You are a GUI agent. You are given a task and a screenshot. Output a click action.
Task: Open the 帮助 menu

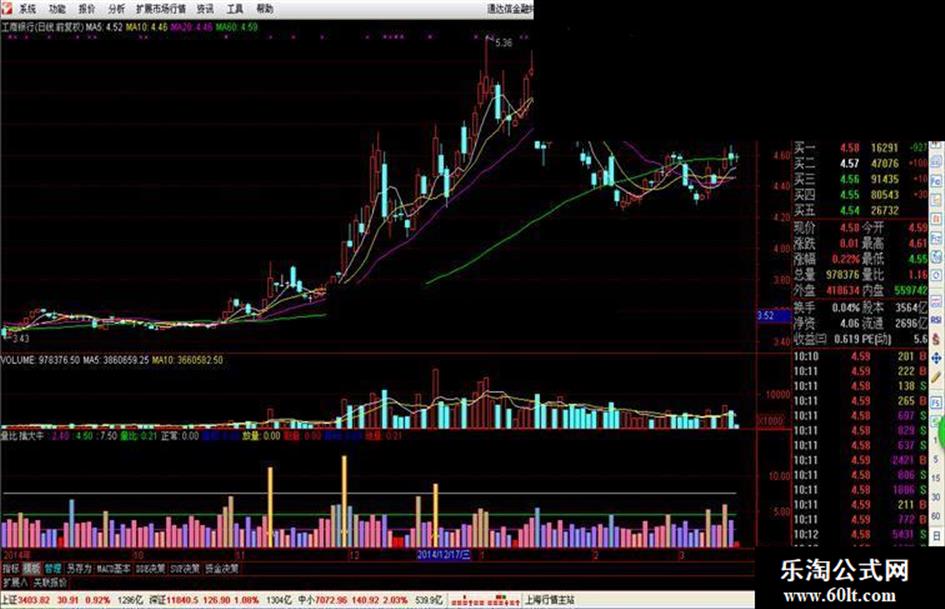click(x=265, y=8)
